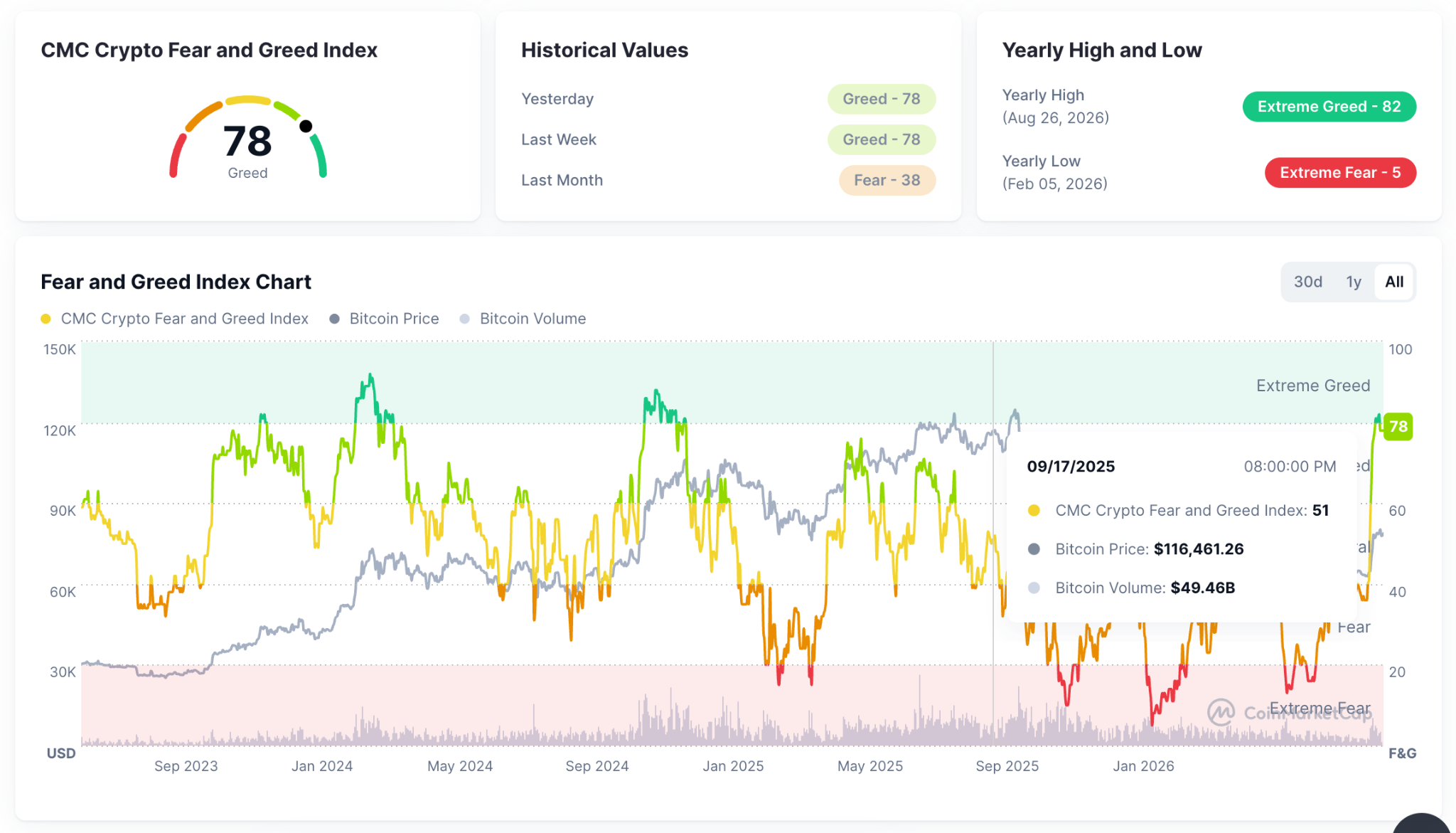
Task: Click the tooltip date 09/17/2025
Action: [x=1071, y=467]
